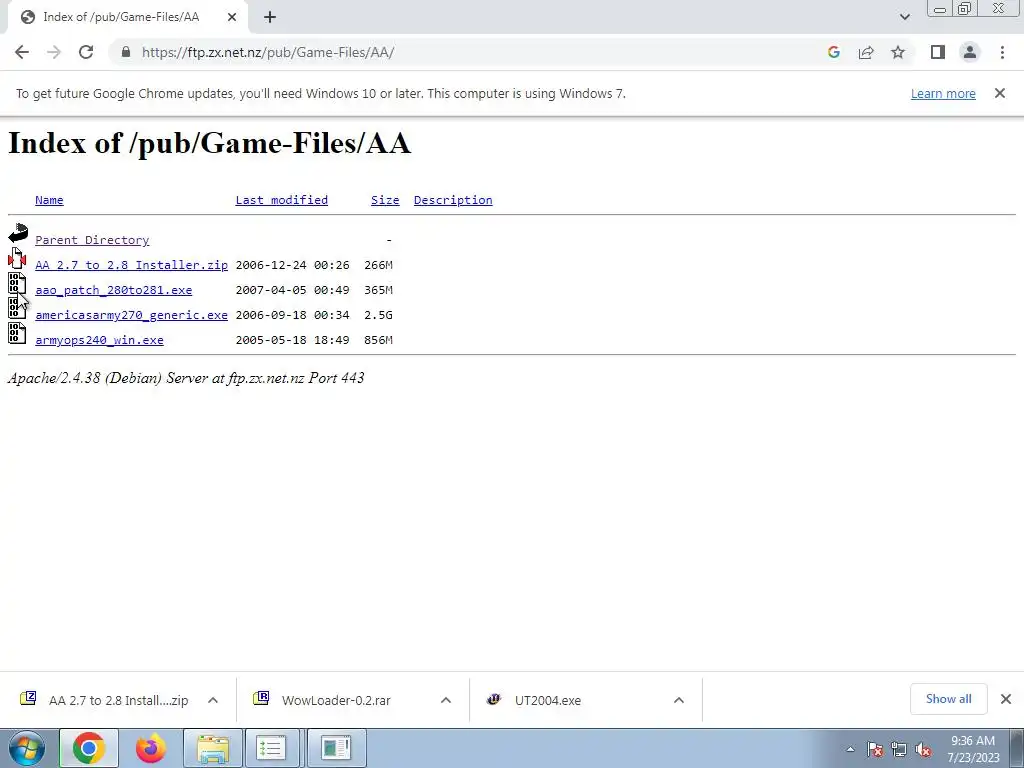
Task: Click the muted volume icon in tray
Action: 923,749
